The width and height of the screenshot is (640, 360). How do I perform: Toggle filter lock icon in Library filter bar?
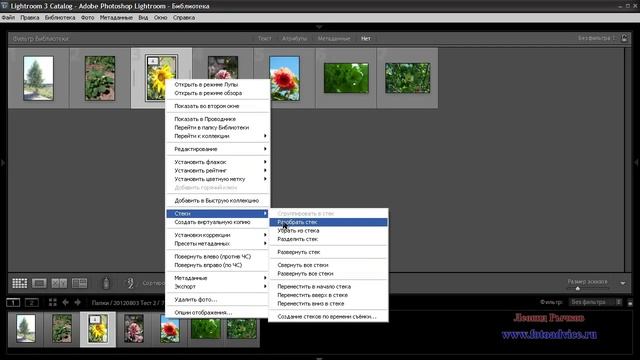(624, 38)
